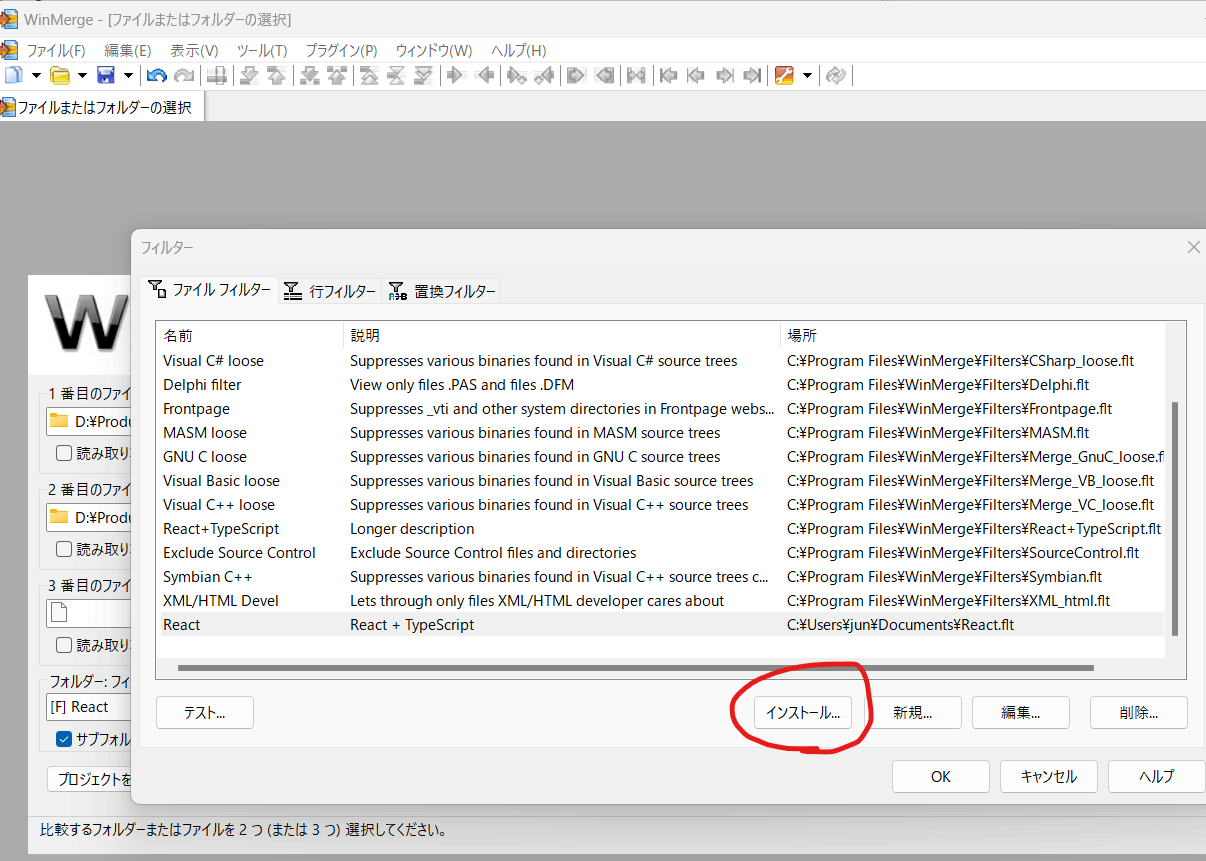Viewport: 1206px width, 861px height.
Task: Click the All Left toolbar icon
Action: (x=605, y=75)
